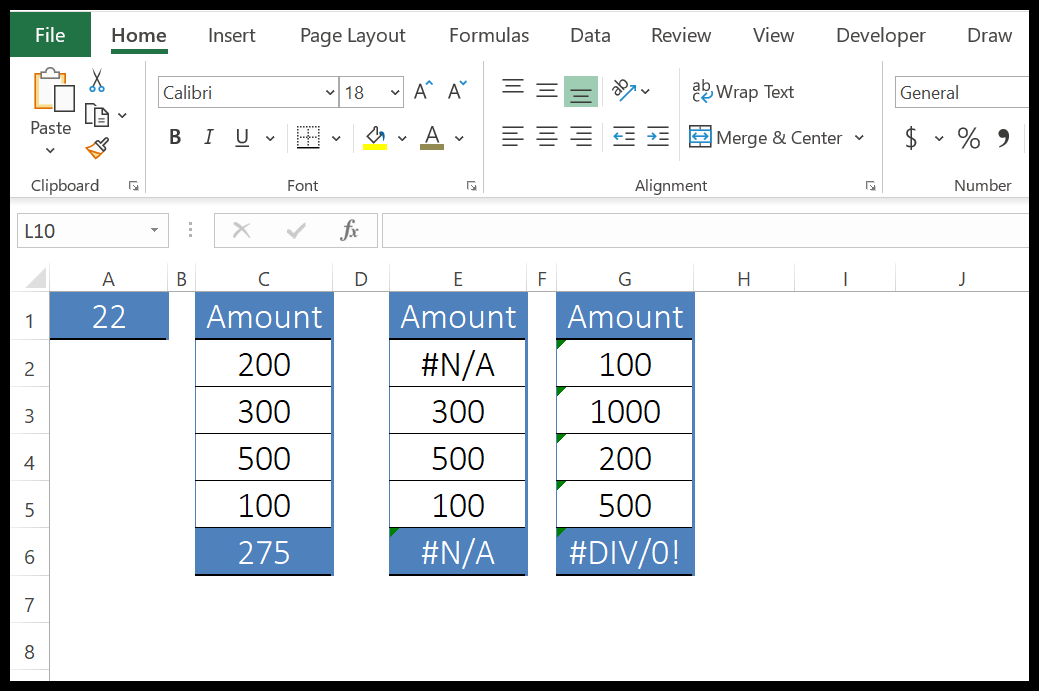The height and width of the screenshot is (691, 1039).
Task: Switch to the Formulas ribbon tab
Action: tap(488, 35)
